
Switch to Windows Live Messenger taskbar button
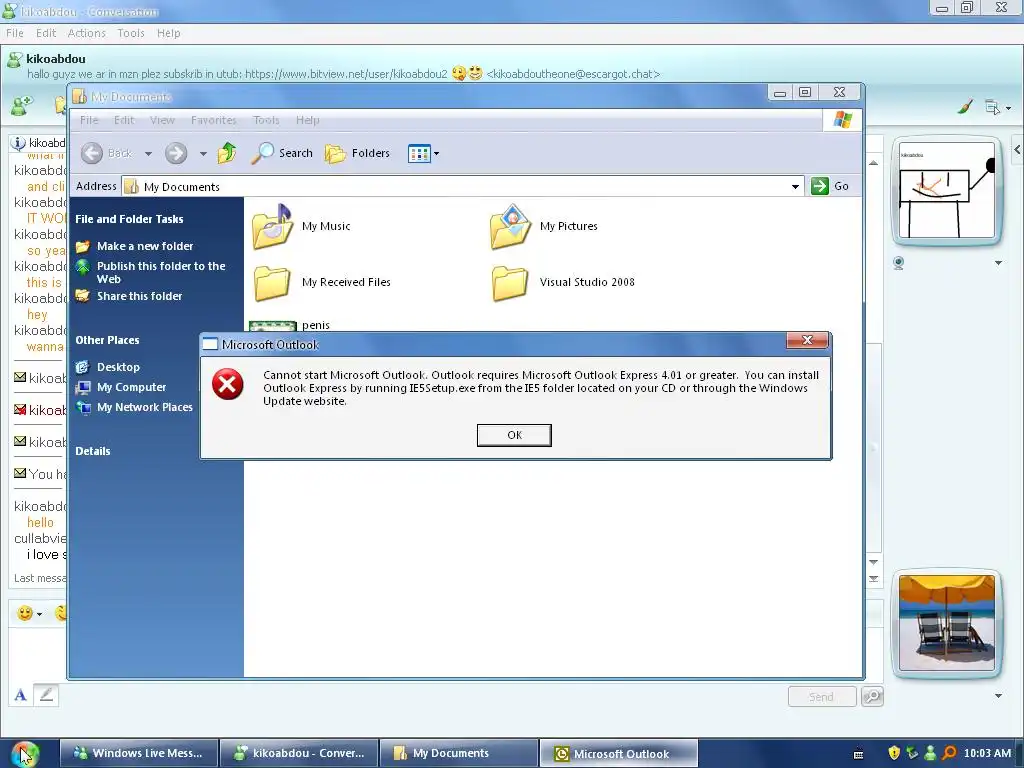pos(139,754)
